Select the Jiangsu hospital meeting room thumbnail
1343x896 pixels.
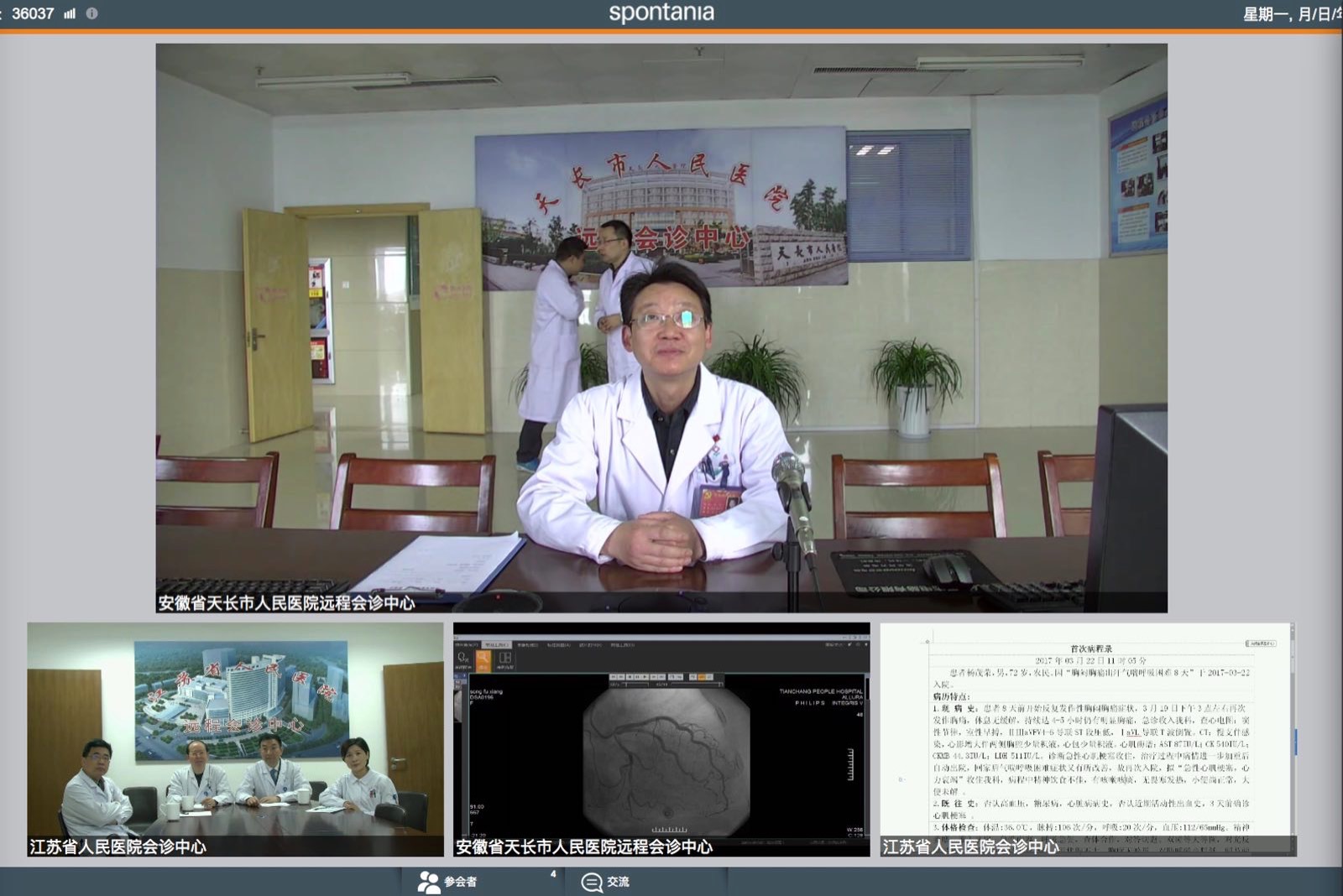pyautogui.click(x=235, y=738)
